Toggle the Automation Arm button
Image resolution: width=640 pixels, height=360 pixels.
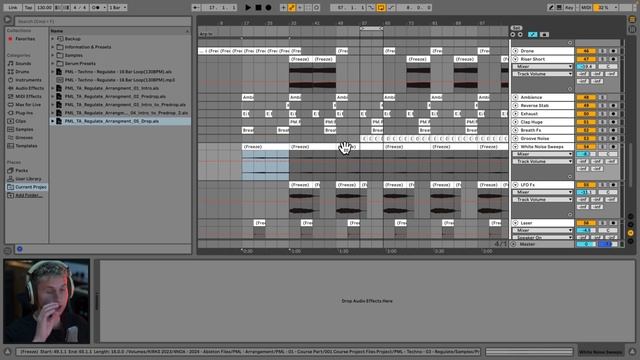[292, 7]
